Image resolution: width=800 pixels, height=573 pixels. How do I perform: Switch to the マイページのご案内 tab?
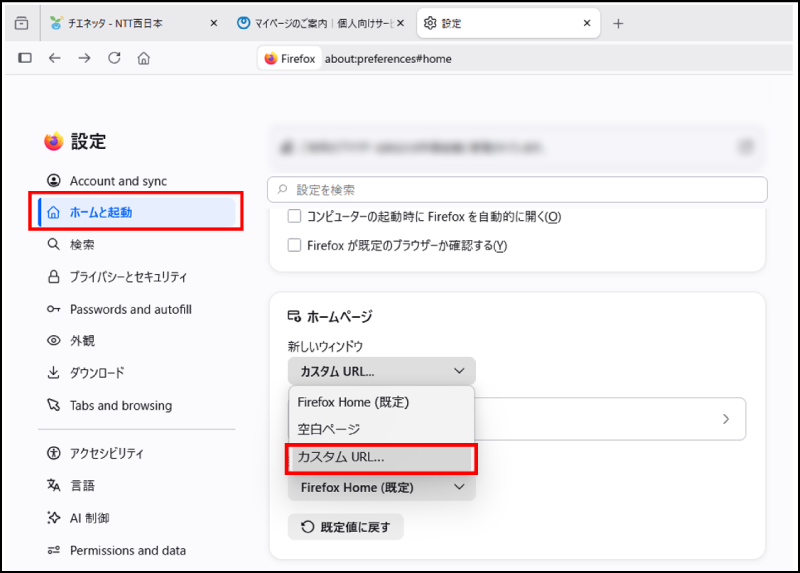[x=321, y=23]
